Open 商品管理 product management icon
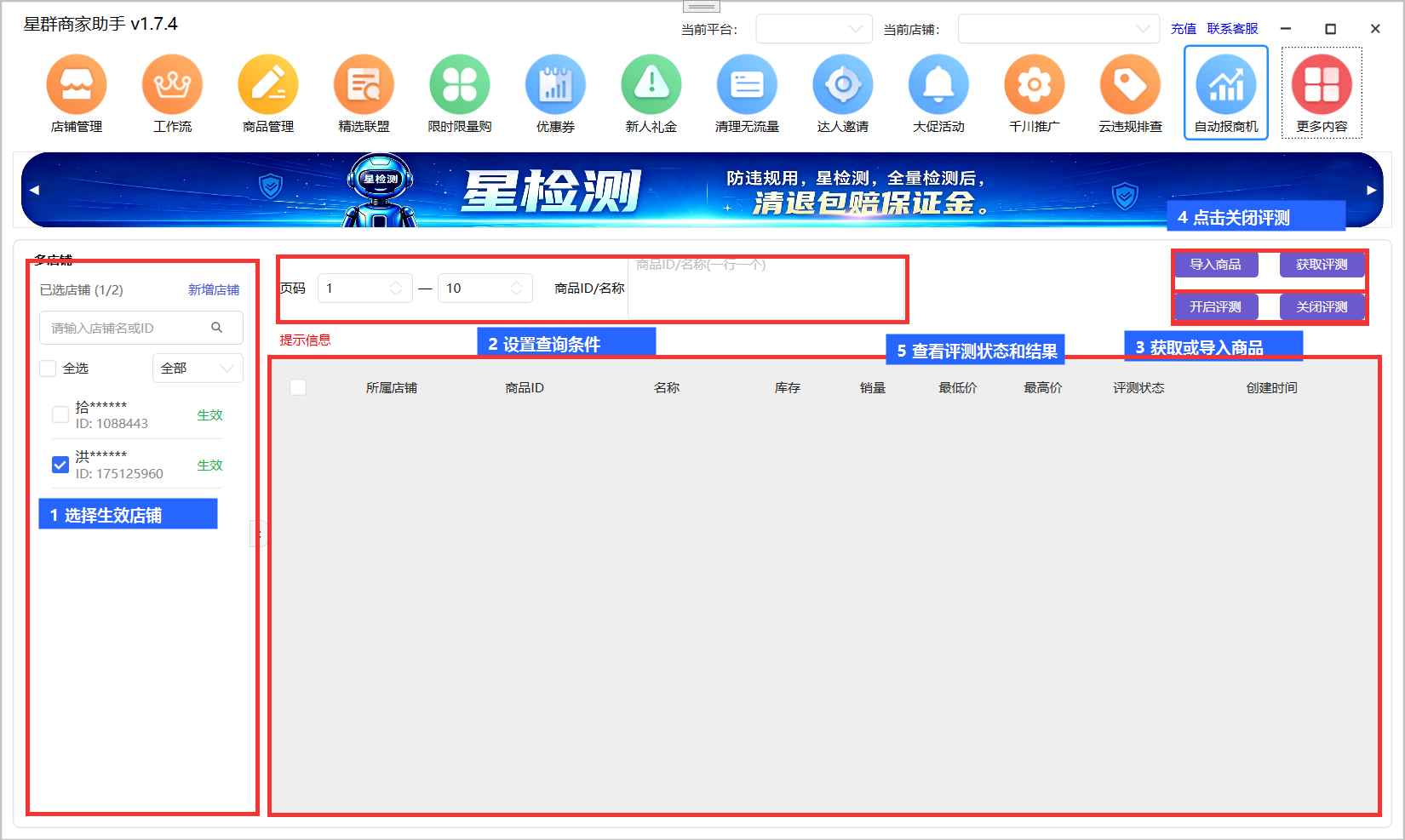 pyautogui.click(x=268, y=84)
